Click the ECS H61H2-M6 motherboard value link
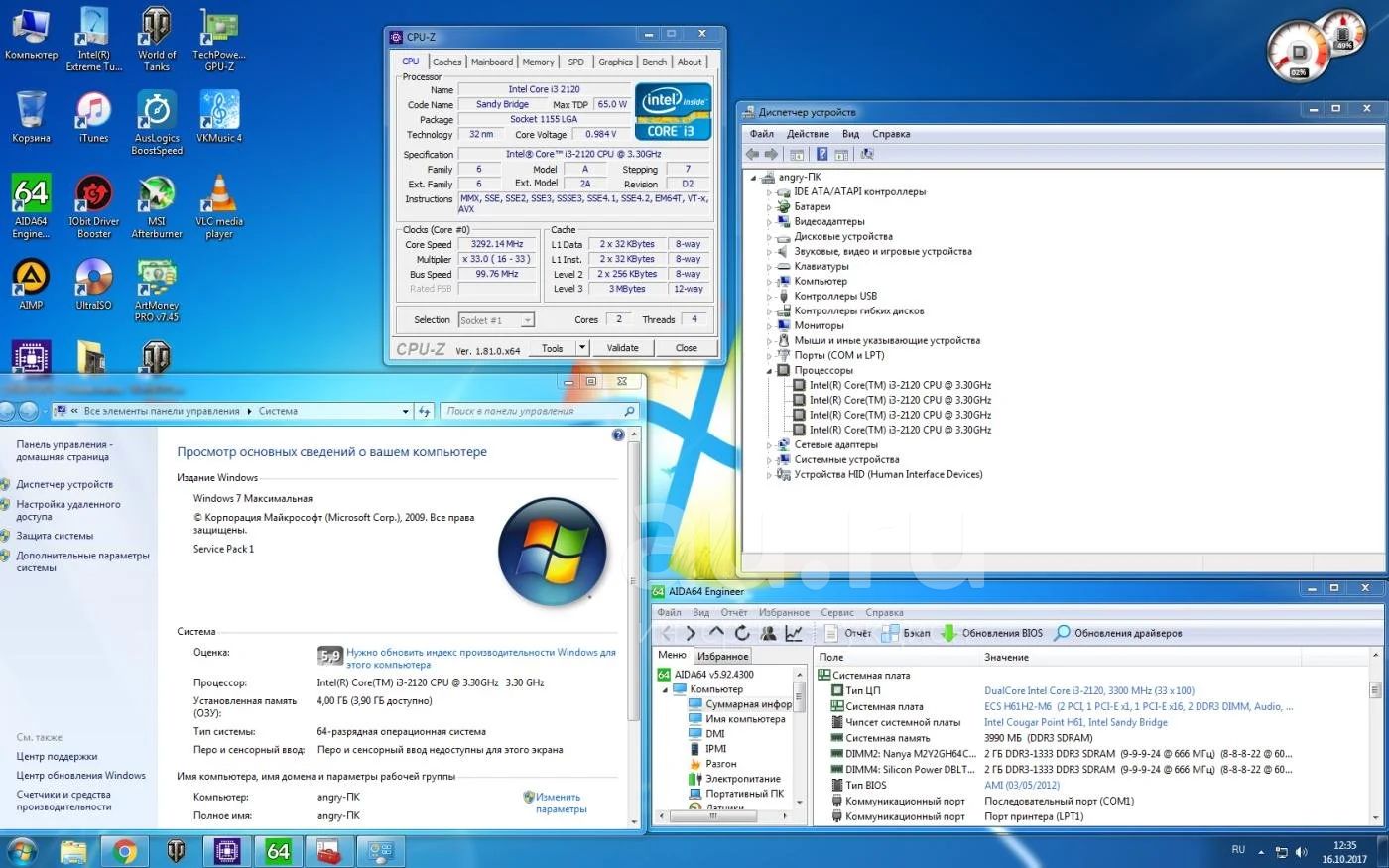 (1139, 706)
